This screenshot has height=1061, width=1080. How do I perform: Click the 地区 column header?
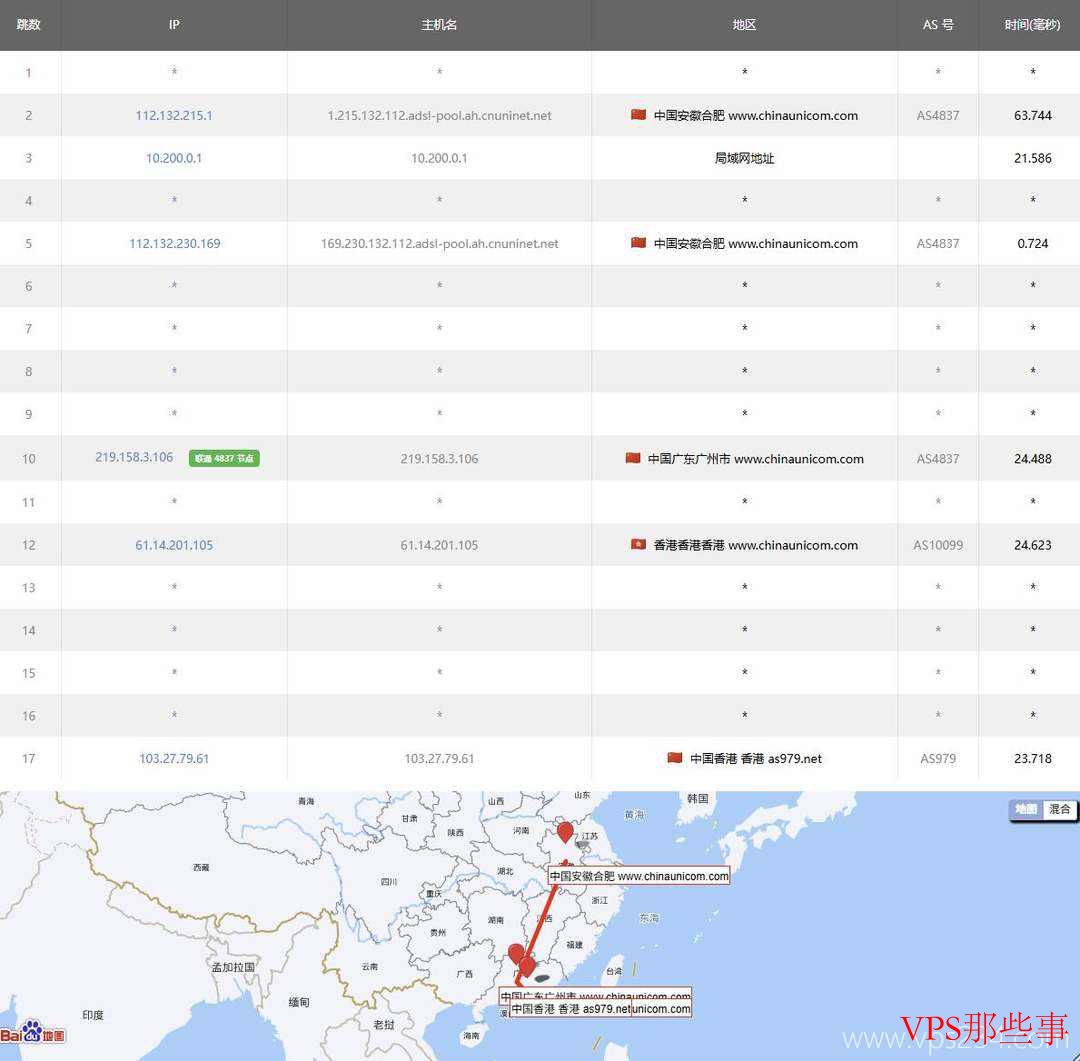[744, 25]
